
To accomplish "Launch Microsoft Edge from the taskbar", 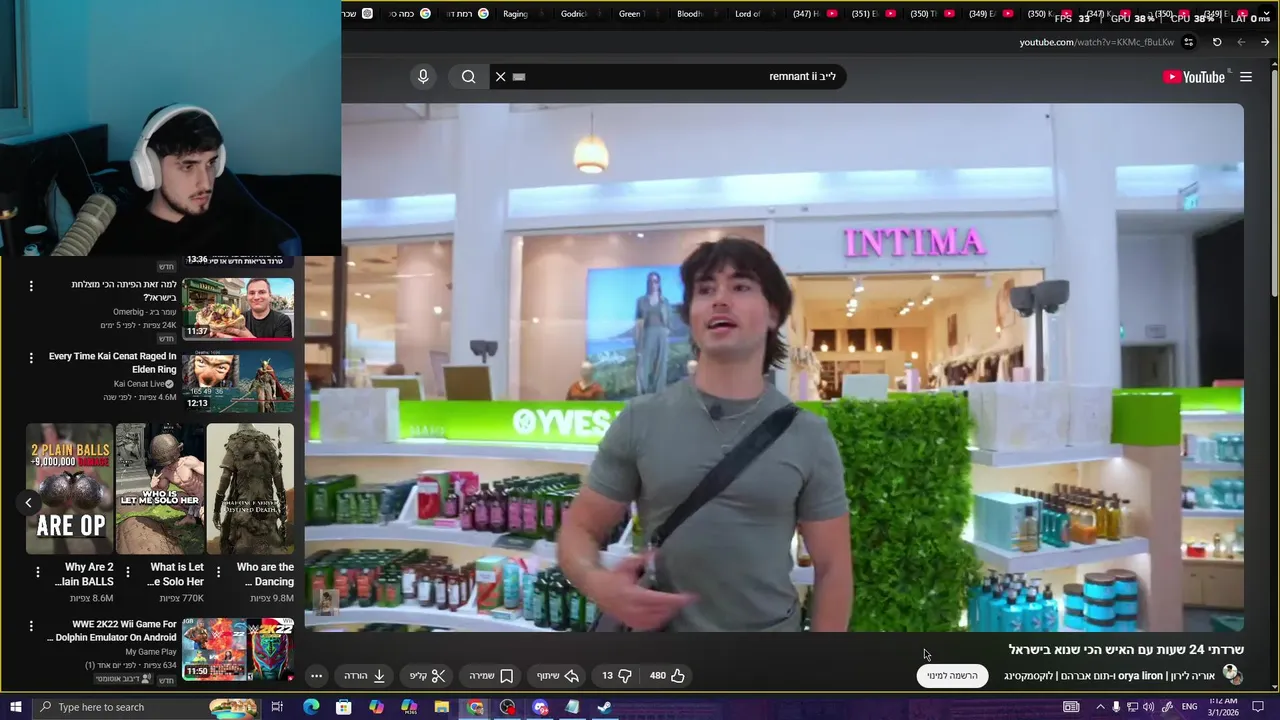I will coord(311,707).
